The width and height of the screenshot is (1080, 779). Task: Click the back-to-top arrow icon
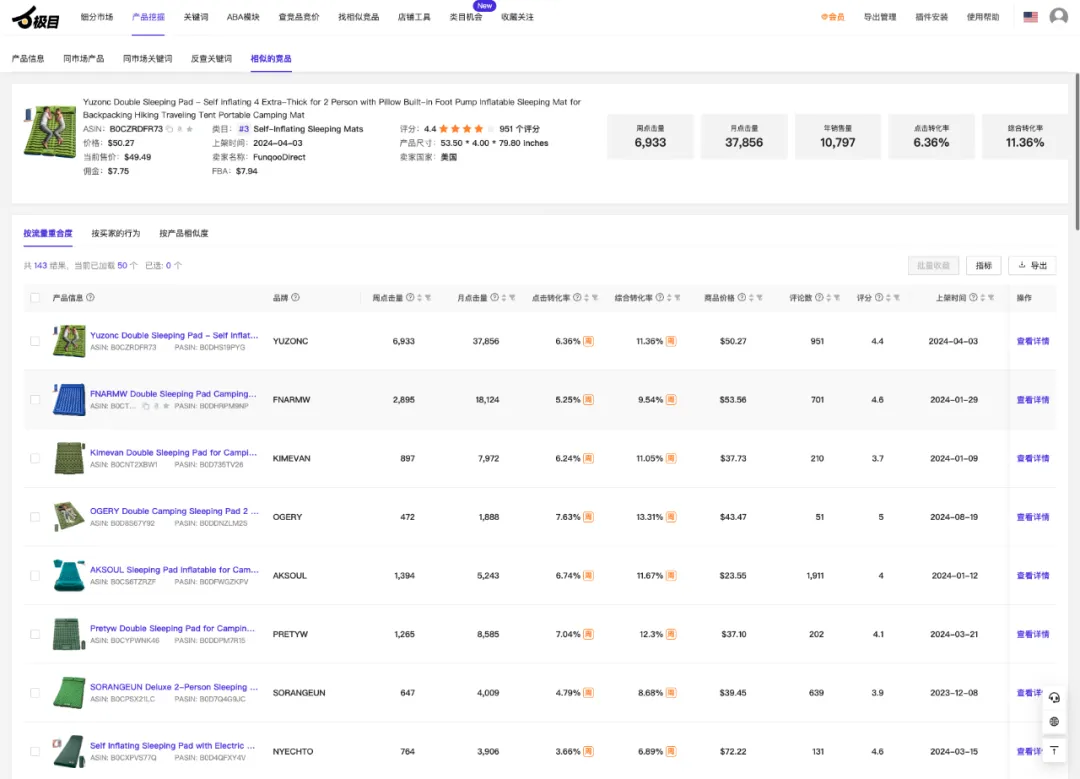pos(1054,751)
